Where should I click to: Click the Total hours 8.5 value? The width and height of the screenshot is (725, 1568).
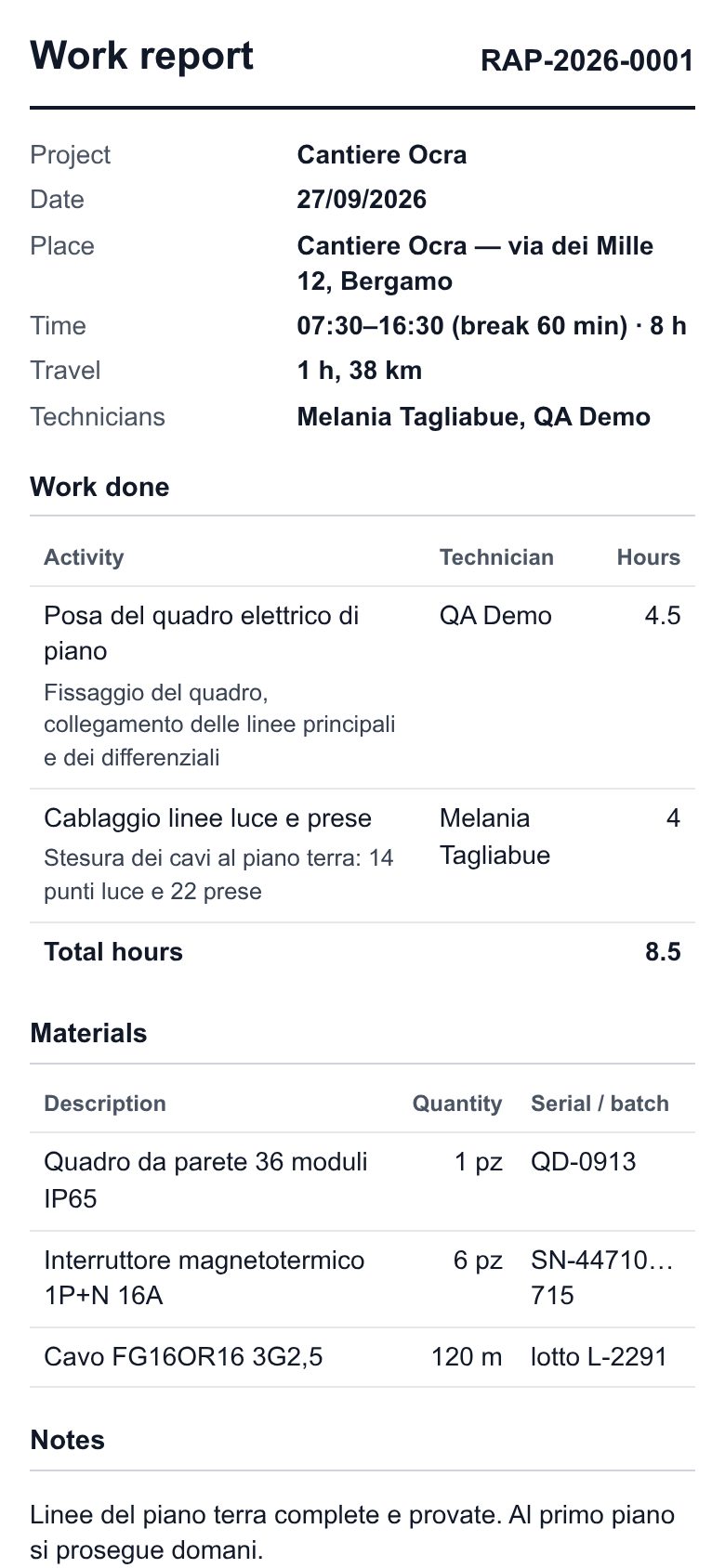(x=663, y=952)
